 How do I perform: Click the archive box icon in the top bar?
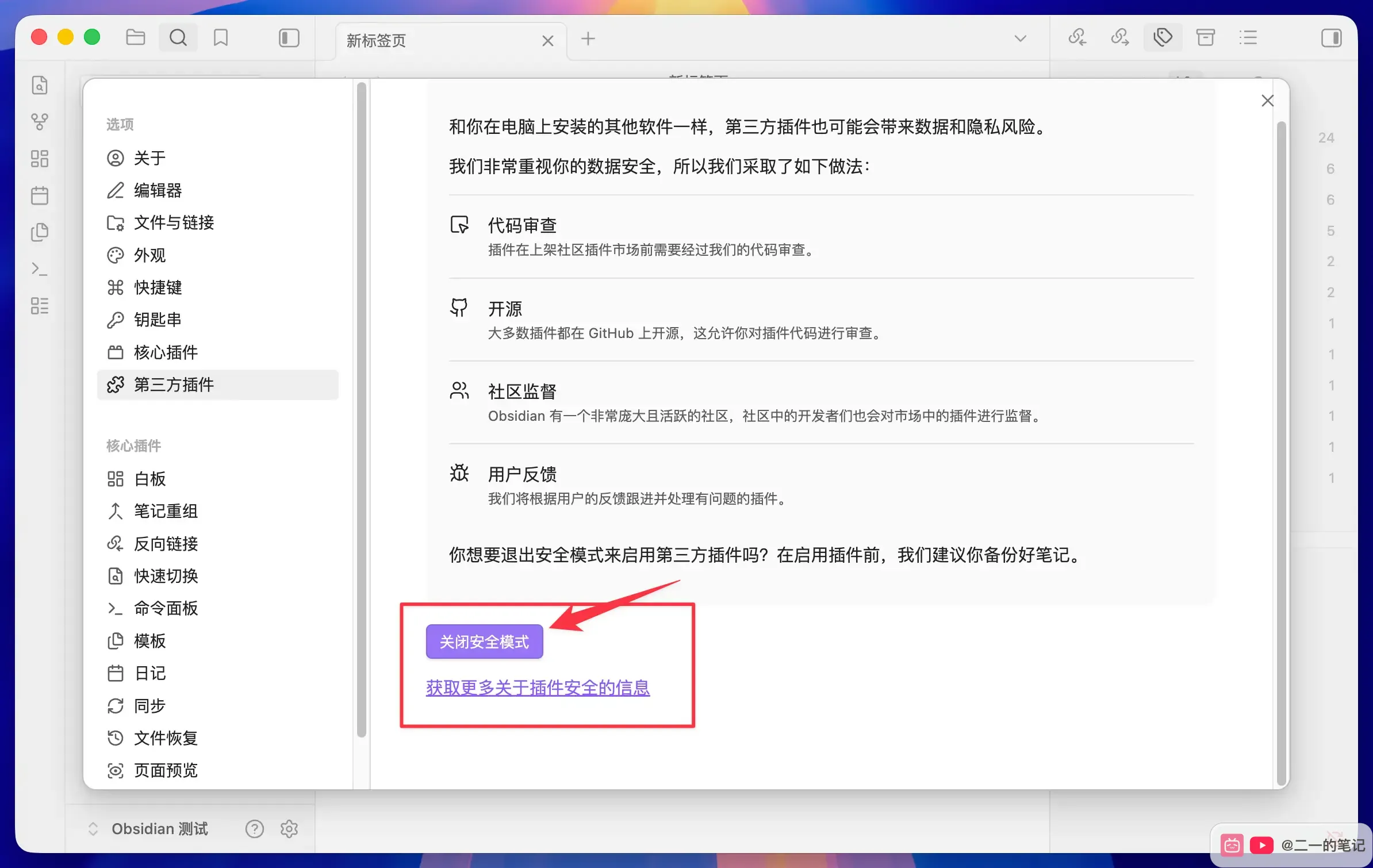click(x=1205, y=38)
